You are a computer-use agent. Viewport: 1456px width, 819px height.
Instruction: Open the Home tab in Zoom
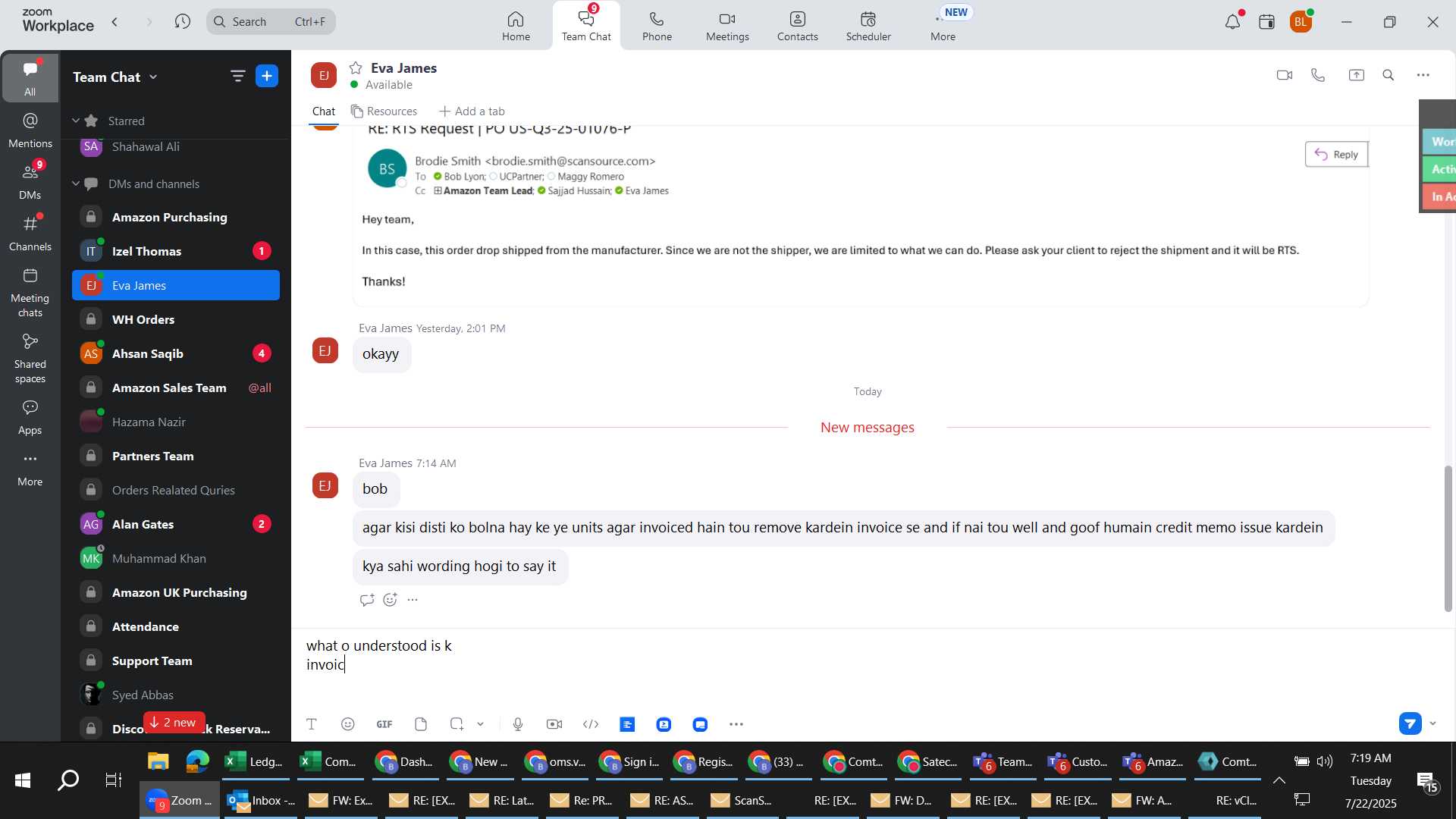516,26
